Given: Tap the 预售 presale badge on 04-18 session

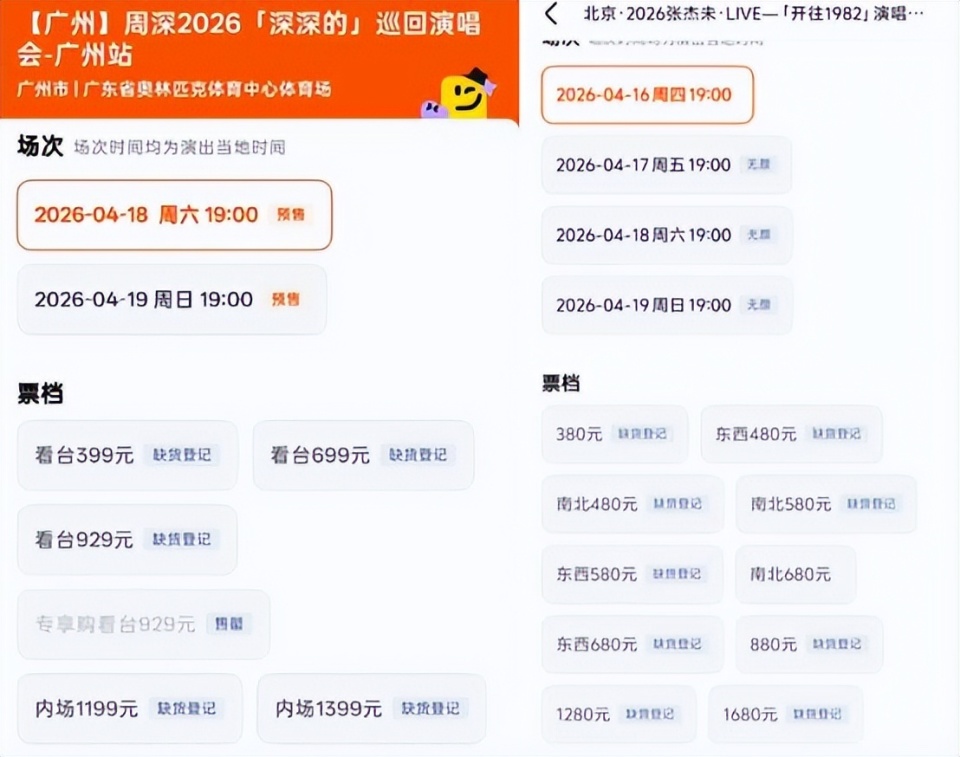Looking at the screenshot, I should [294, 214].
